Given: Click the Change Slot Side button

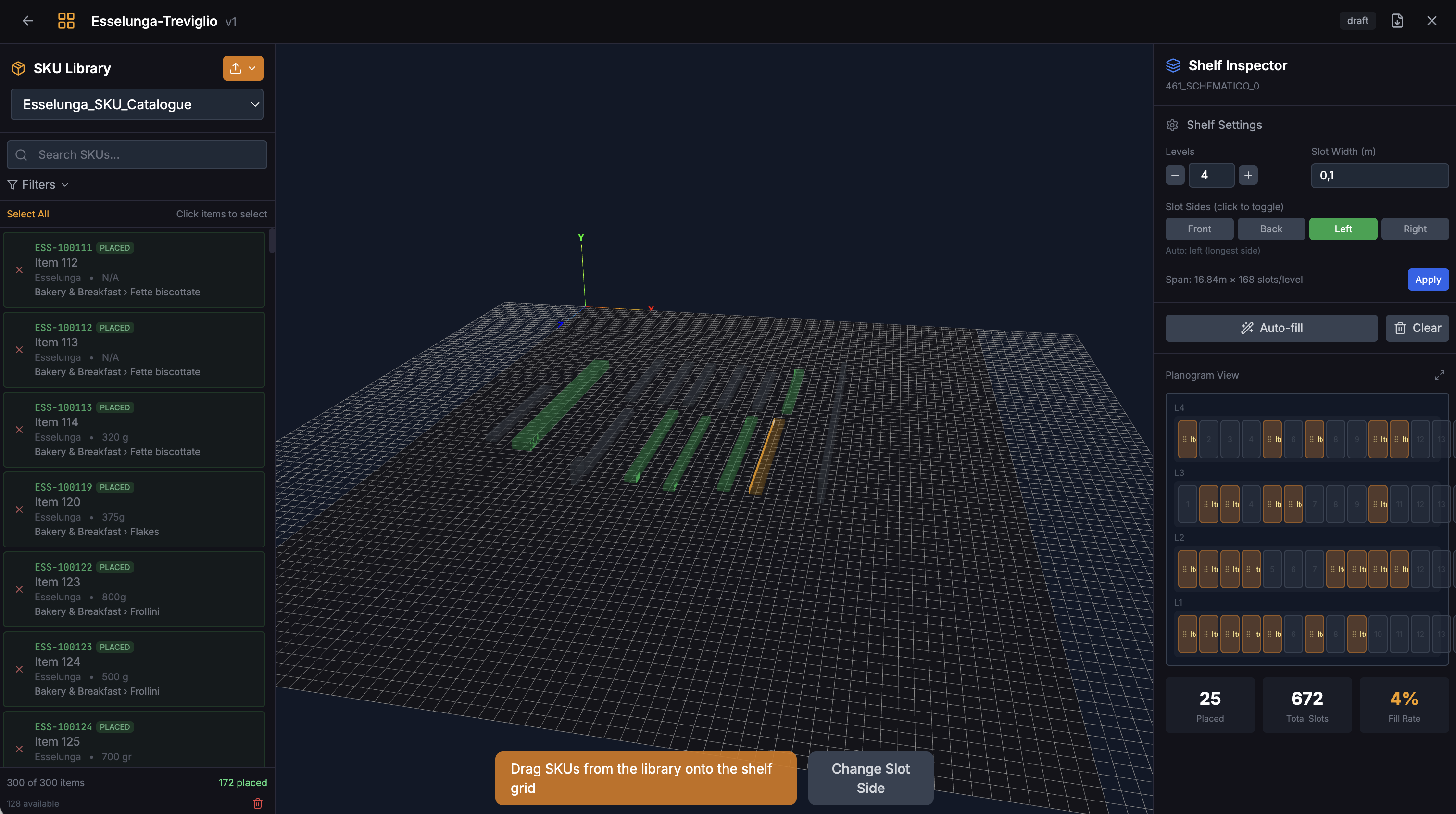Looking at the screenshot, I should pos(870,778).
